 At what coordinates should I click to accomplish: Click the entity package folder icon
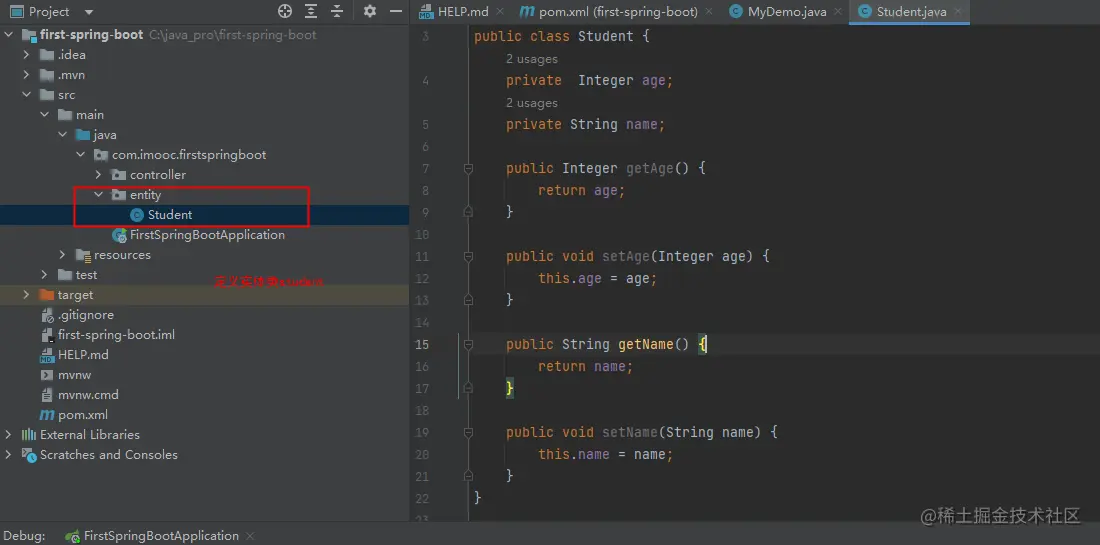119,195
